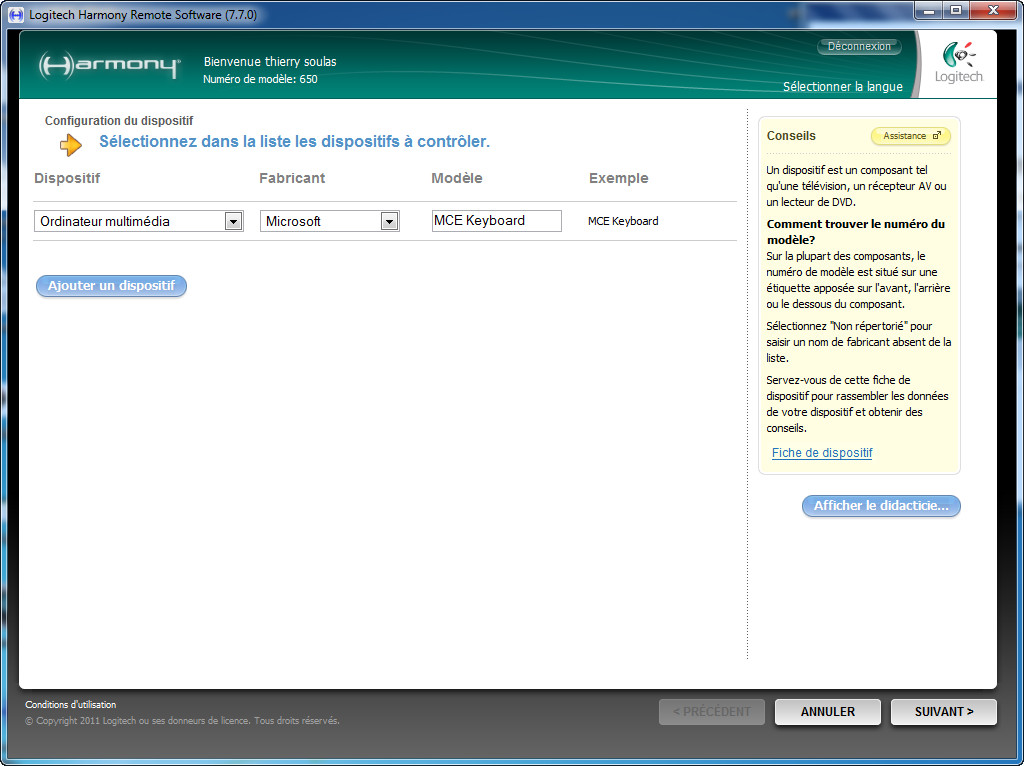
Task: Minimize the Harmony Remote Software window
Action: (x=928, y=12)
